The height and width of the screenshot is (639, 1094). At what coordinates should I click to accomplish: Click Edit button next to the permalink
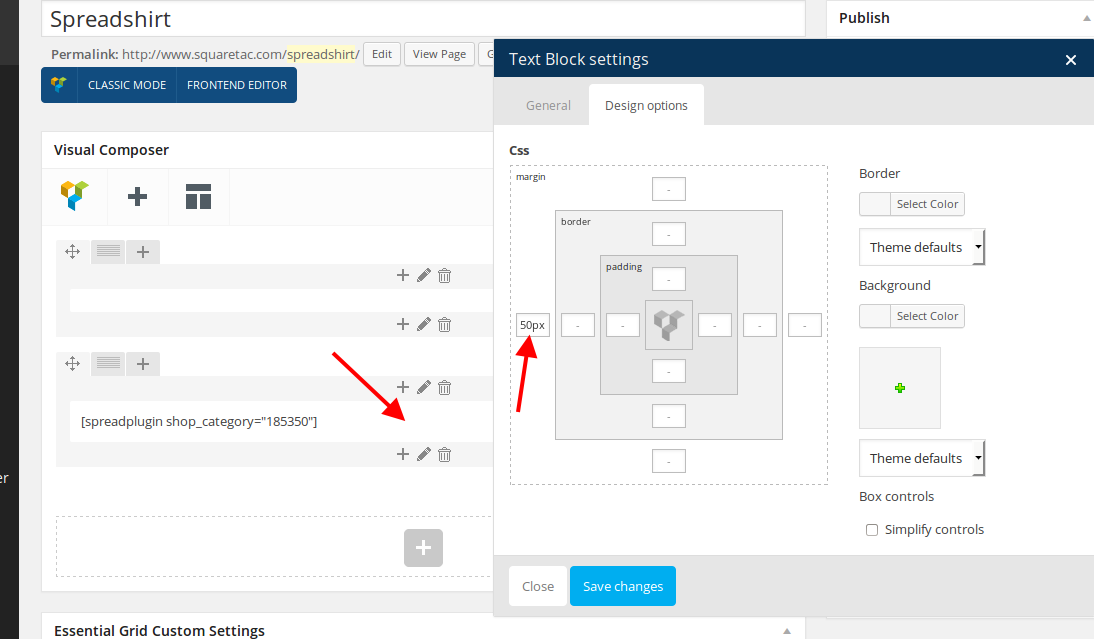click(382, 54)
